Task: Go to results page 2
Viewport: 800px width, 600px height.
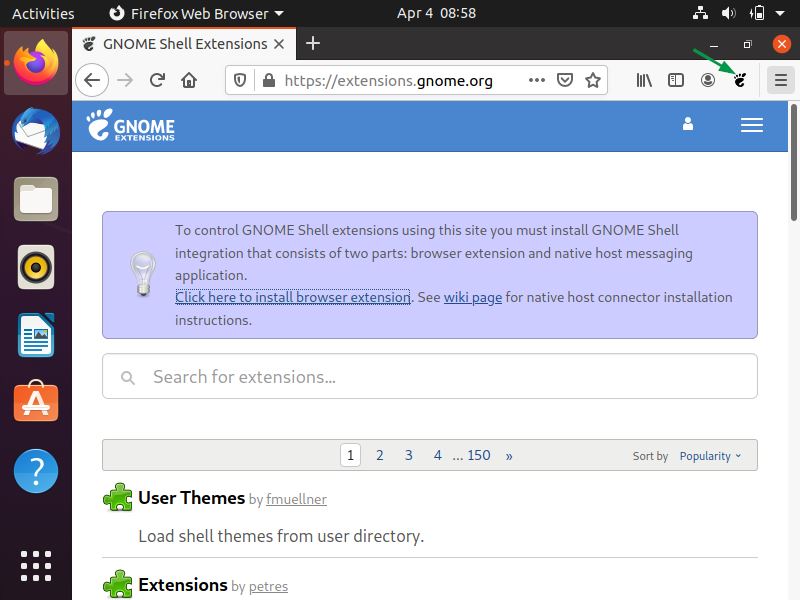Action: coord(380,455)
